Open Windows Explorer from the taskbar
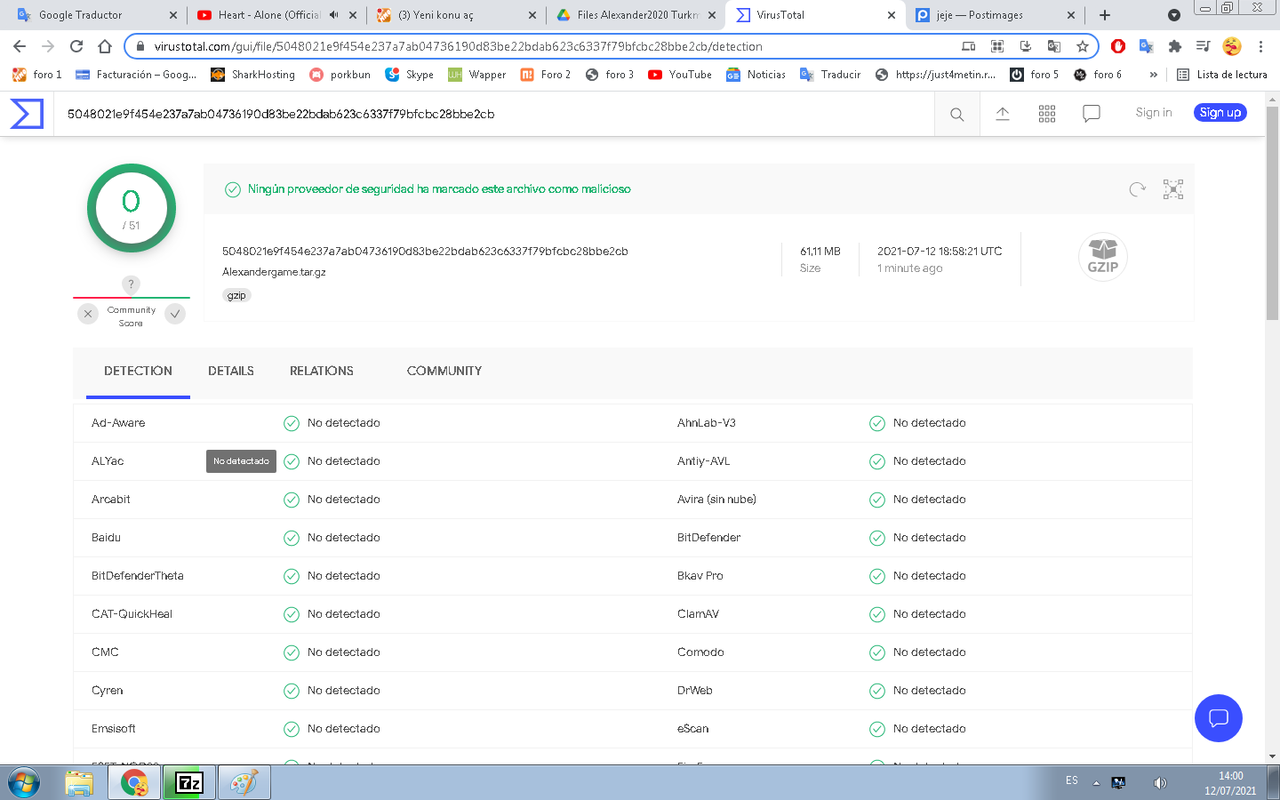 [x=79, y=782]
